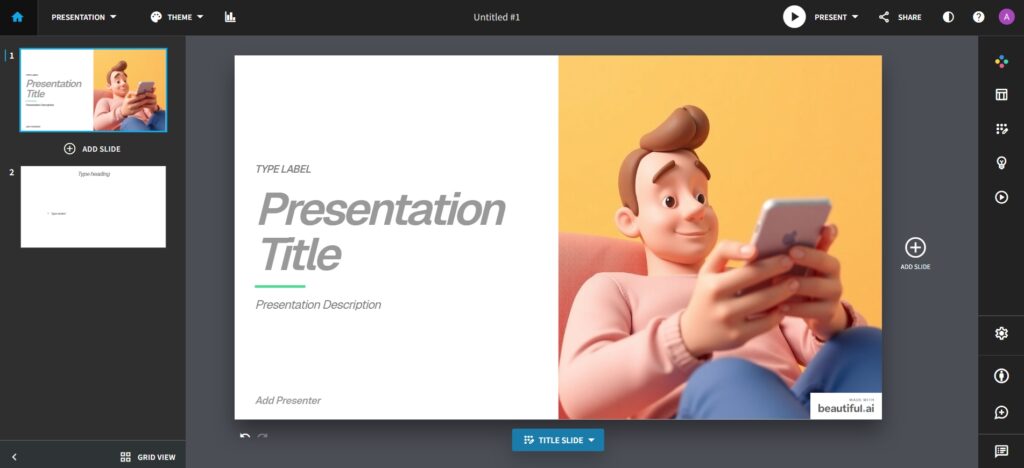Collapse the slide panel with left chevron
Viewport: 1024px width, 468px height.
point(14,457)
